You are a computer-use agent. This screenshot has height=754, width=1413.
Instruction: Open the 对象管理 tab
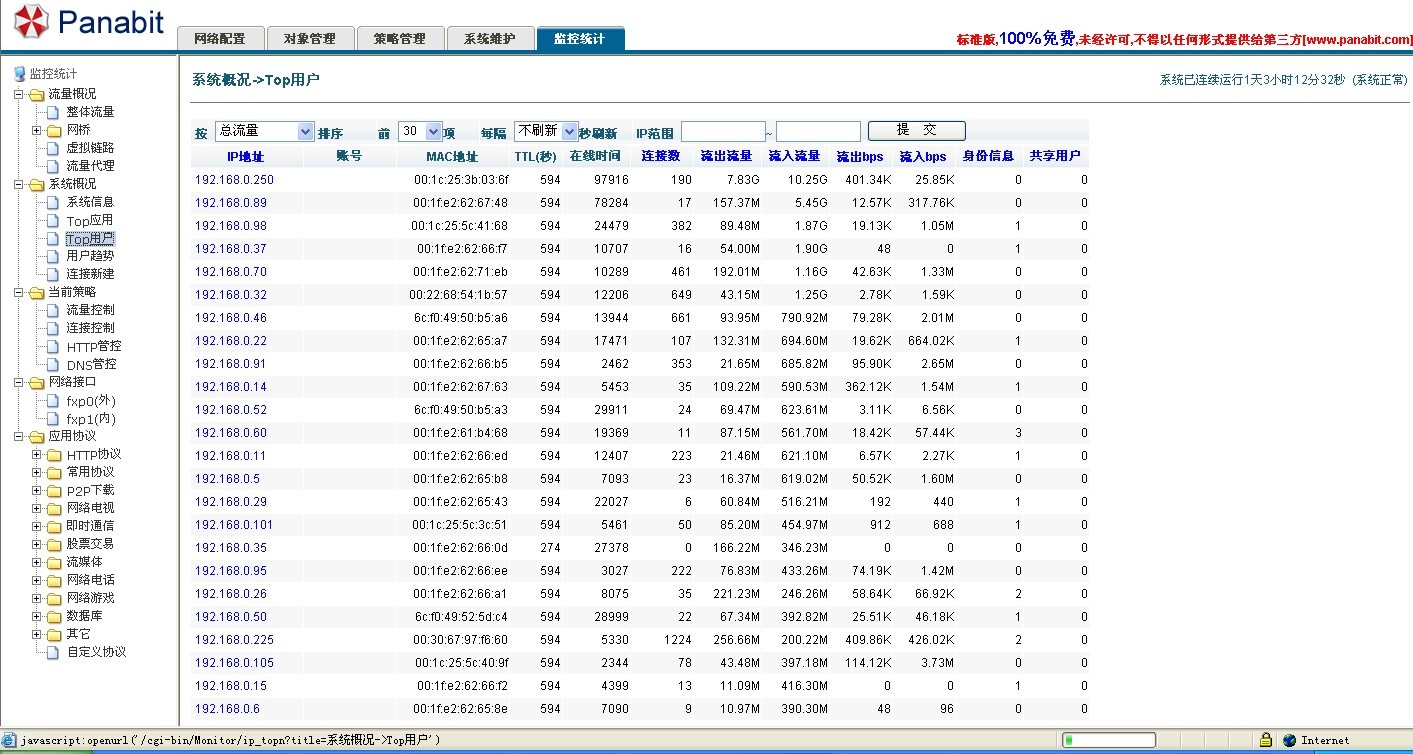310,38
